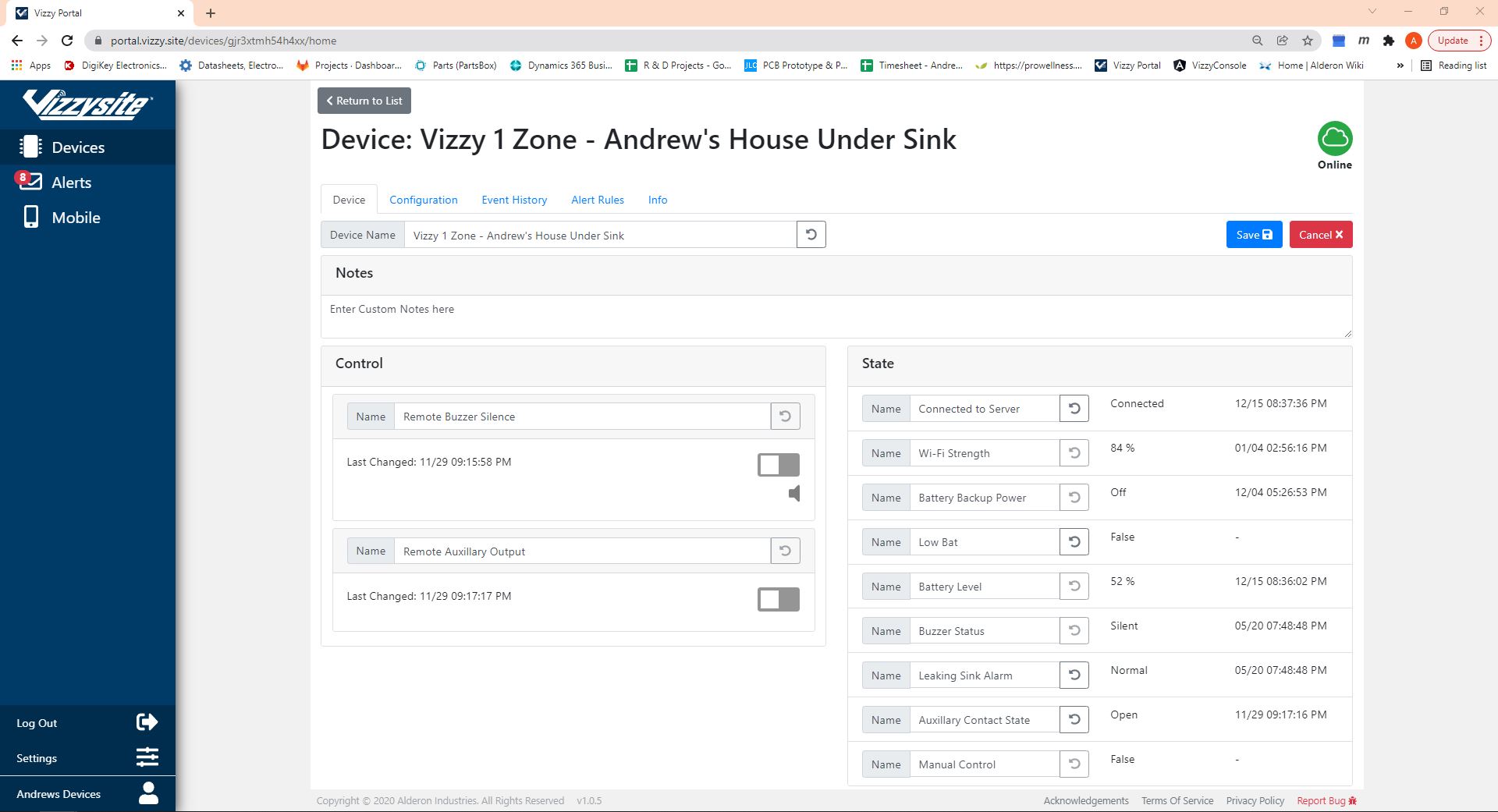Open the Event History tab
Screen dimensions: 1498x812
click(x=514, y=200)
